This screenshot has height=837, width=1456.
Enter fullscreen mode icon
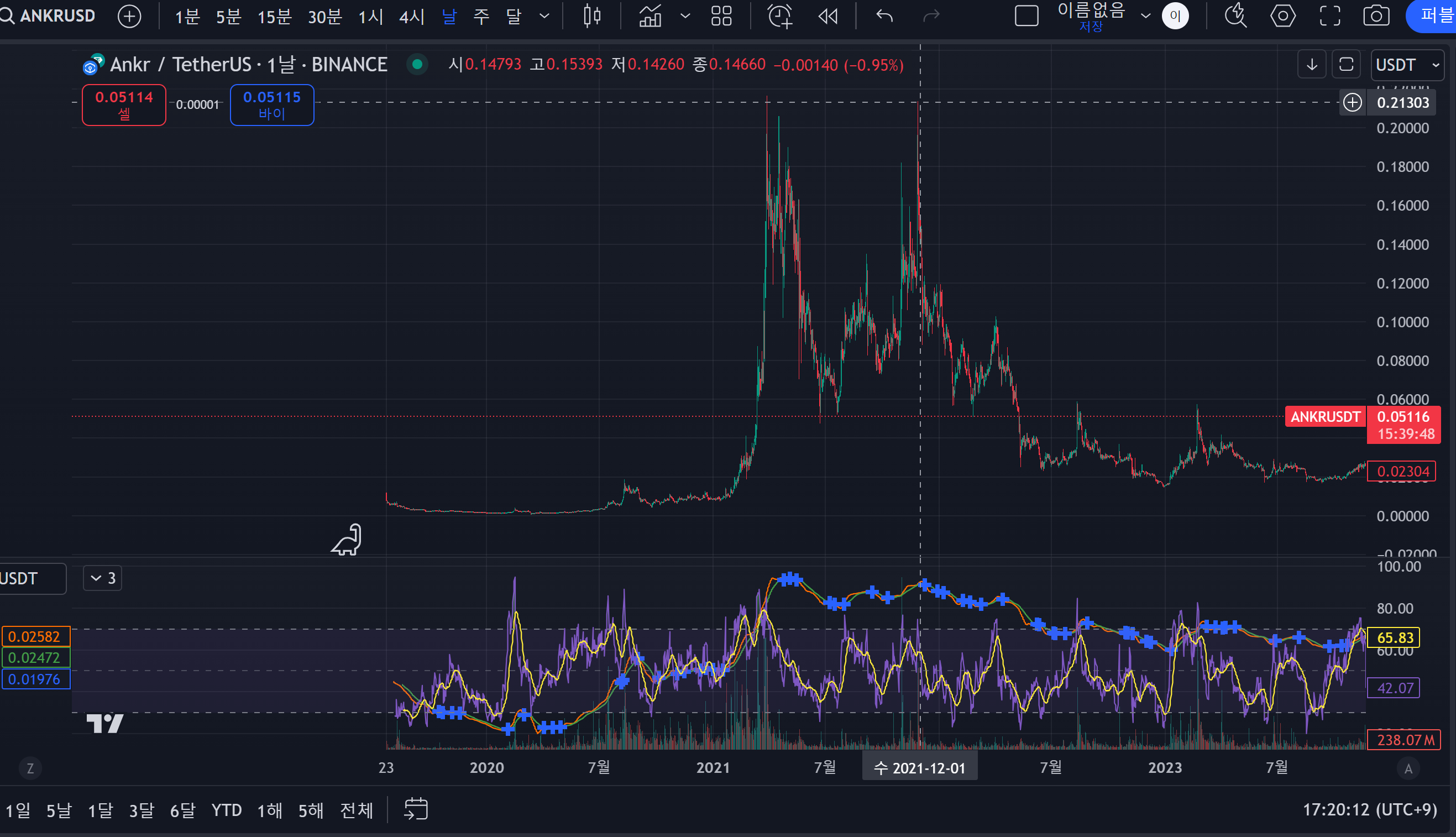pyautogui.click(x=1329, y=16)
